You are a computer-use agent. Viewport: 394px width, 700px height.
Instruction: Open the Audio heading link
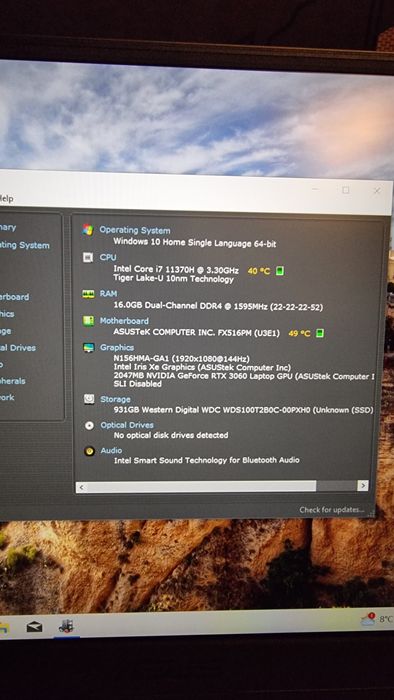pos(112,450)
